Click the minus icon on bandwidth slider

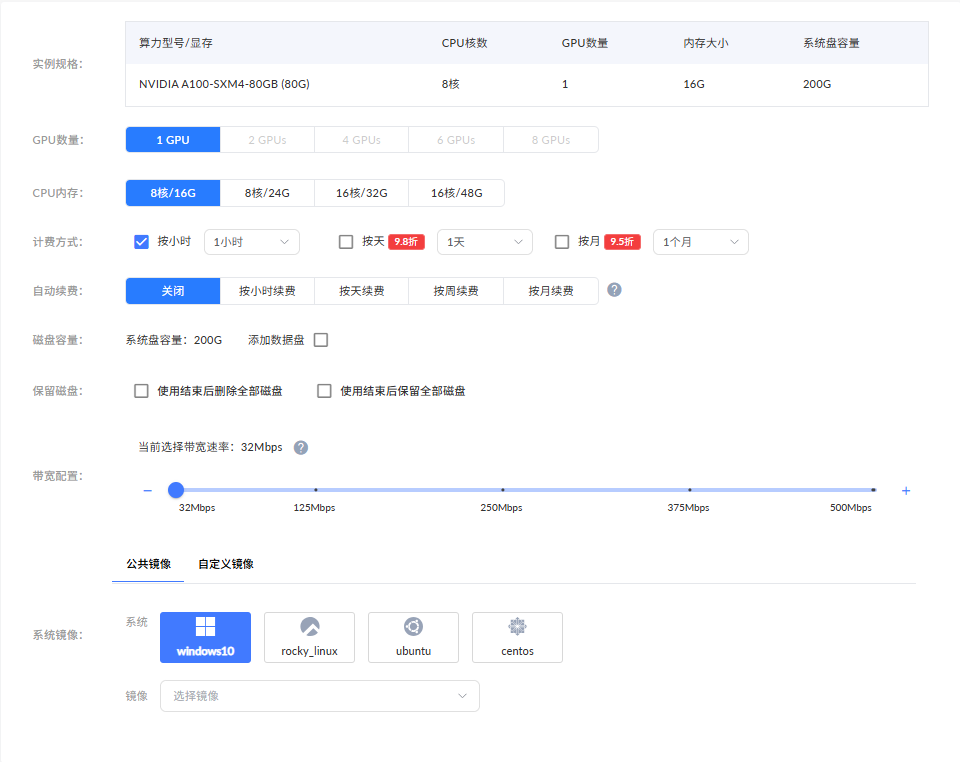pyautogui.click(x=148, y=490)
